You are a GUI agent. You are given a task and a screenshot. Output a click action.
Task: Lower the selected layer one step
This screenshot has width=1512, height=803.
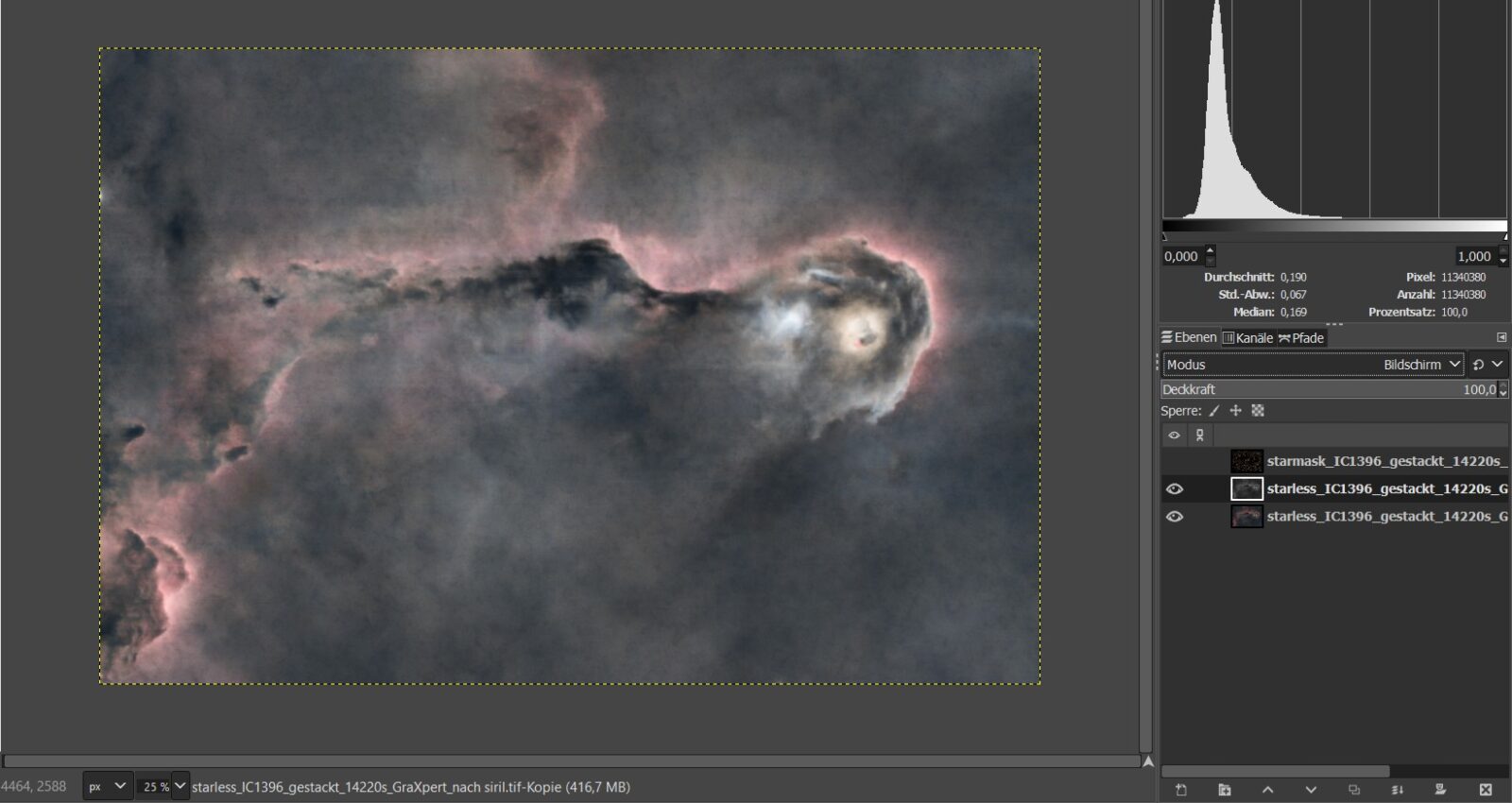[x=1311, y=790]
